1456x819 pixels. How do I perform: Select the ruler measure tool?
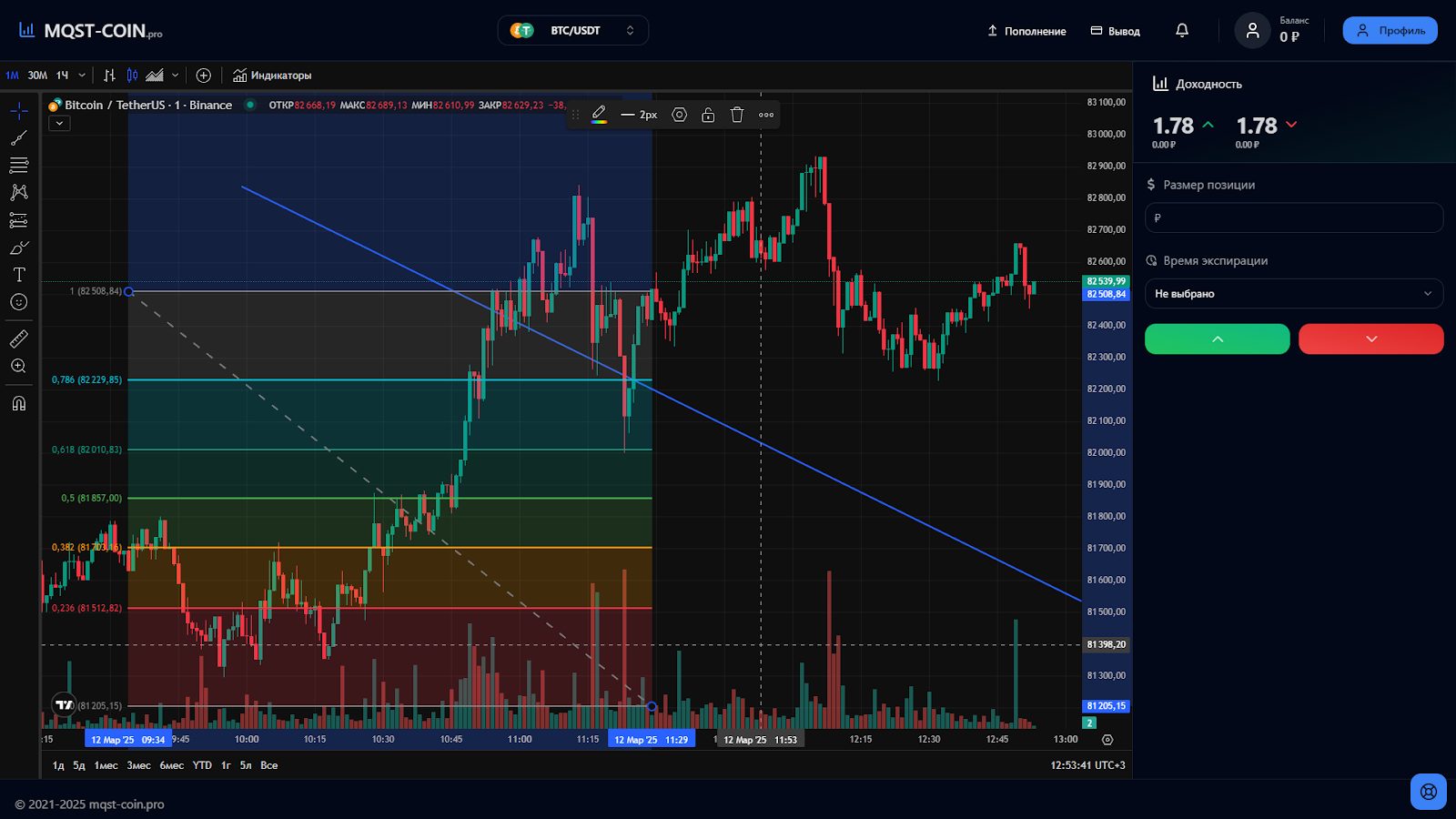click(19, 339)
